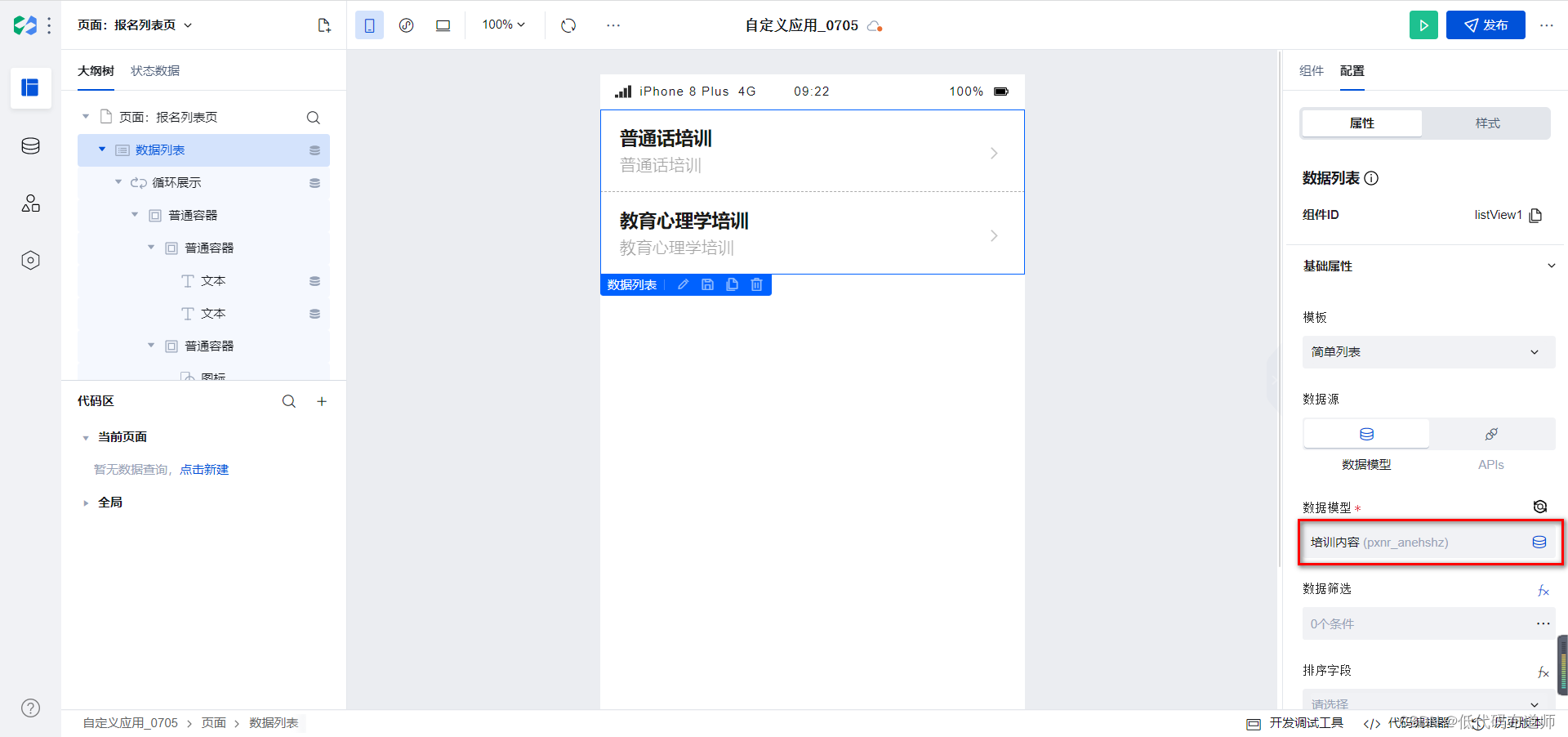This screenshot has height=737, width=1568.
Task: Click the 自定义应用_0705 breadcrumb
Action: click(130, 723)
